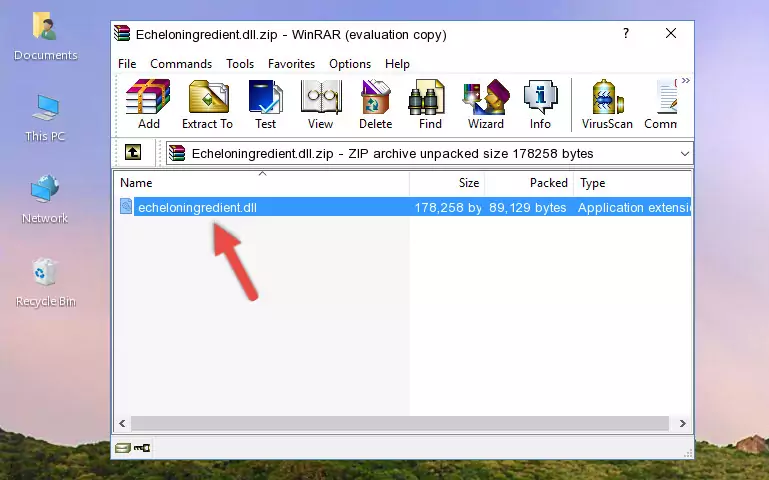
Task: Click the WinRAR title bar icon
Action: pyautogui.click(x=122, y=34)
